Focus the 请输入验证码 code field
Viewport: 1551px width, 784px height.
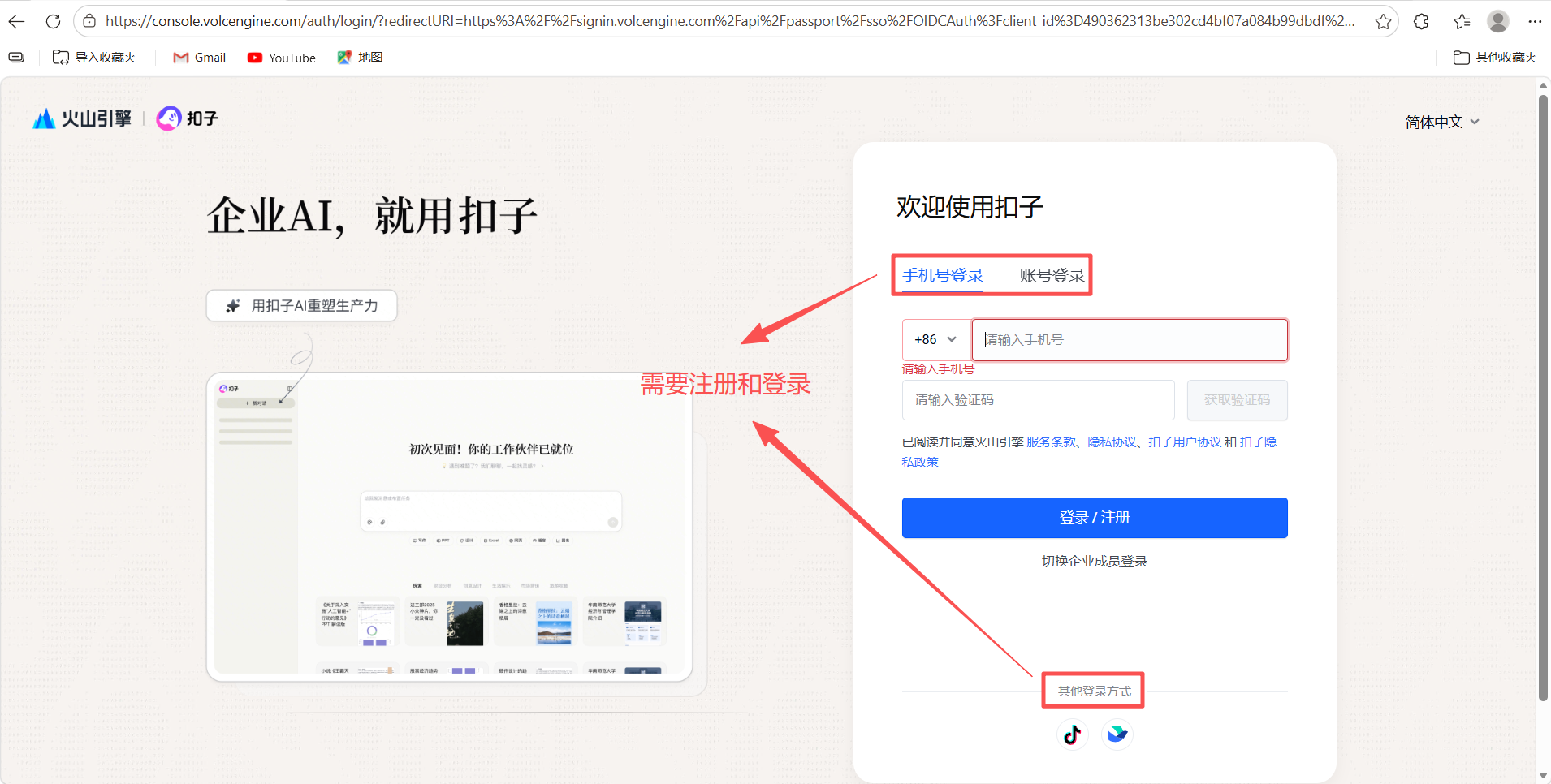click(1038, 400)
